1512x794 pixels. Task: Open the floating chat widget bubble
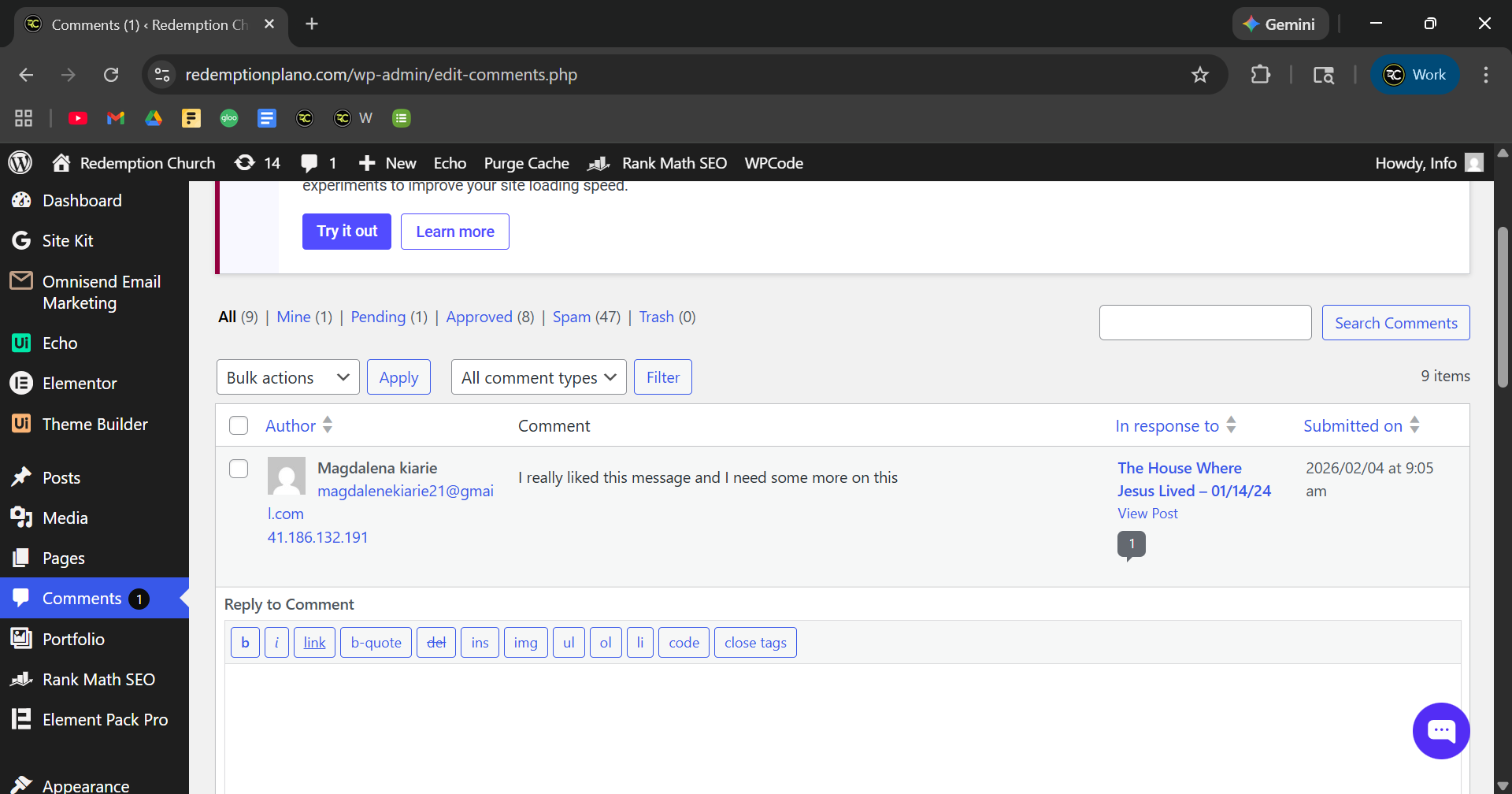pyautogui.click(x=1440, y=730)
